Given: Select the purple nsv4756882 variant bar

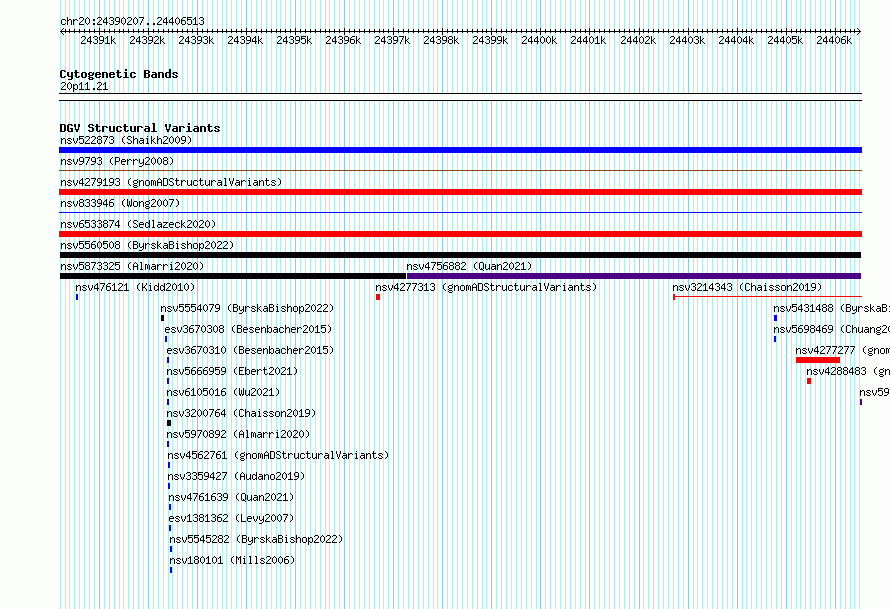Looking at the screenshot, I should coord(634,276).
